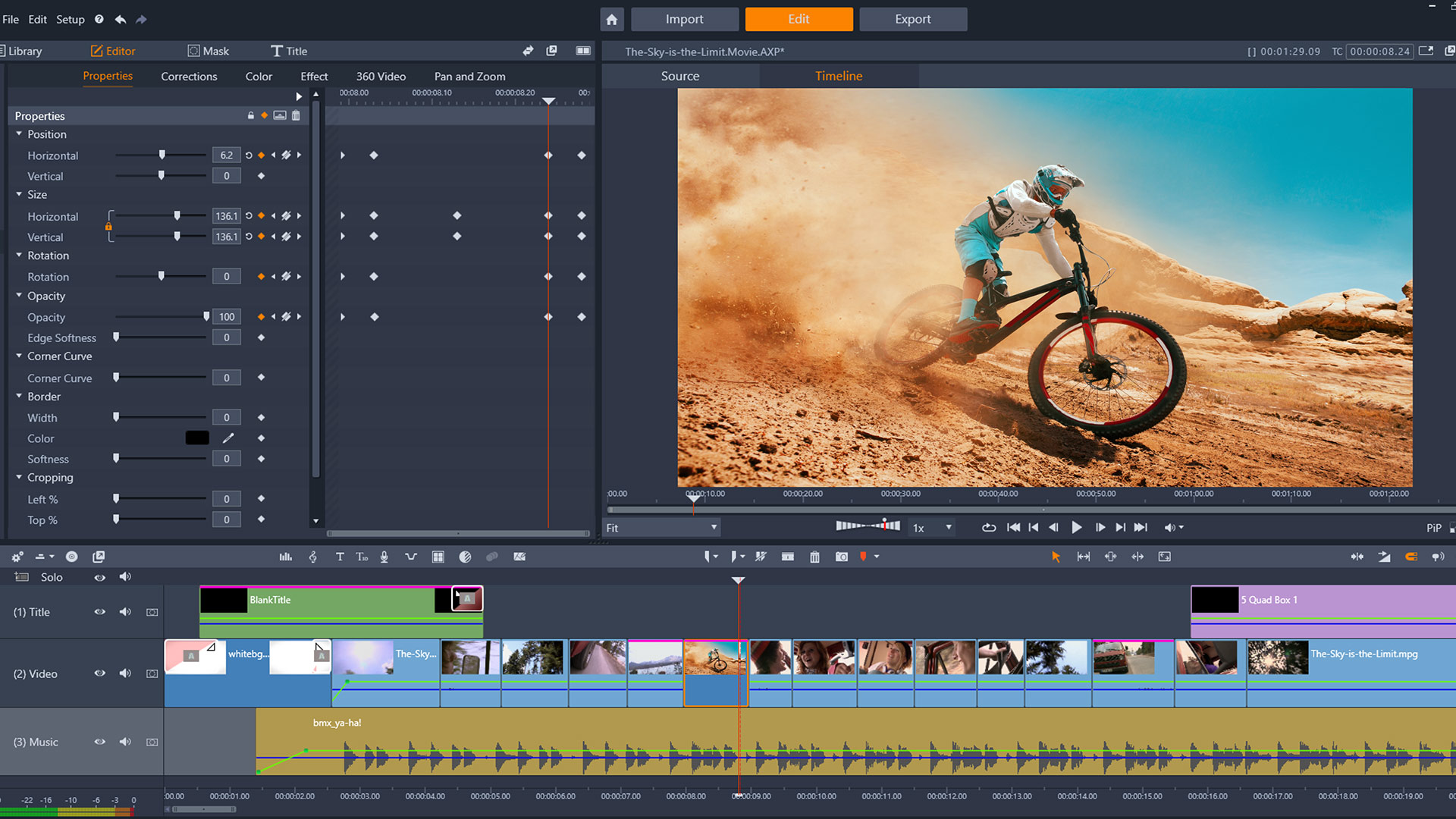1456x819 pixels.
Task: Toggle the lock on Size properties
Action: coord(108,226)
